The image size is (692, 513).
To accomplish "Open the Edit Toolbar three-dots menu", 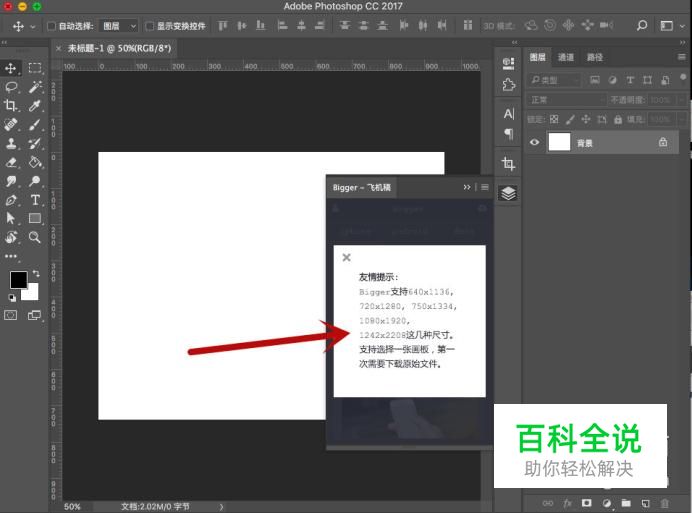I will pyautogui.click(x=11, y=256).
